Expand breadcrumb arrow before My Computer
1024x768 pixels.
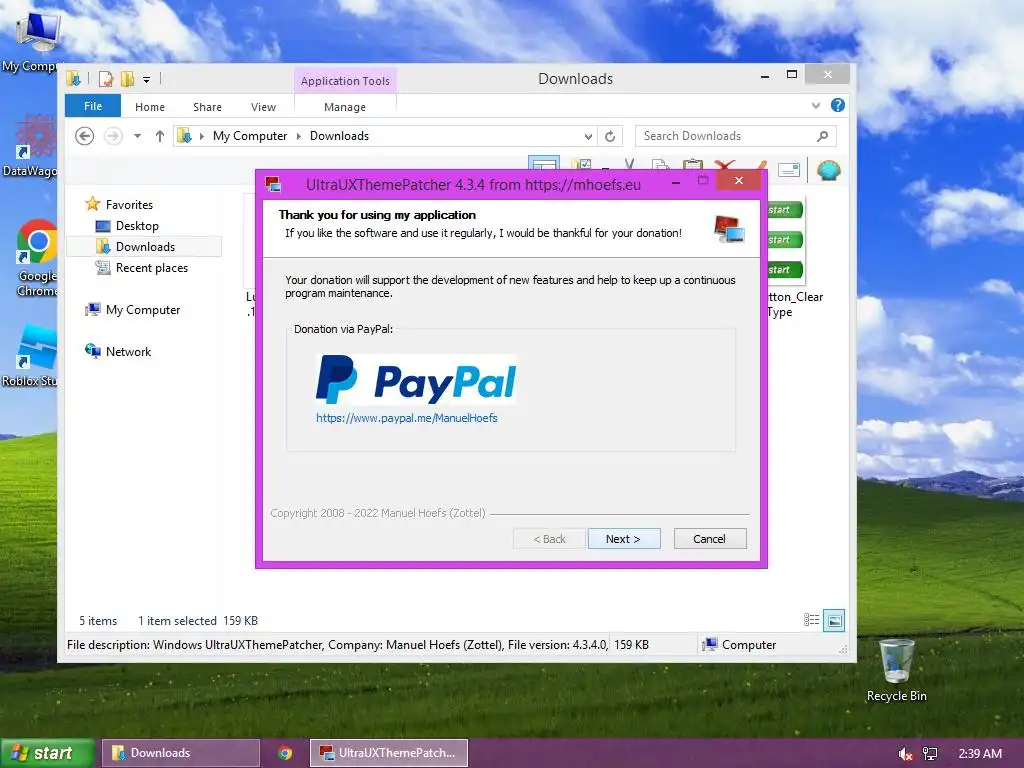pyautogui.click(x=202, y=136)
